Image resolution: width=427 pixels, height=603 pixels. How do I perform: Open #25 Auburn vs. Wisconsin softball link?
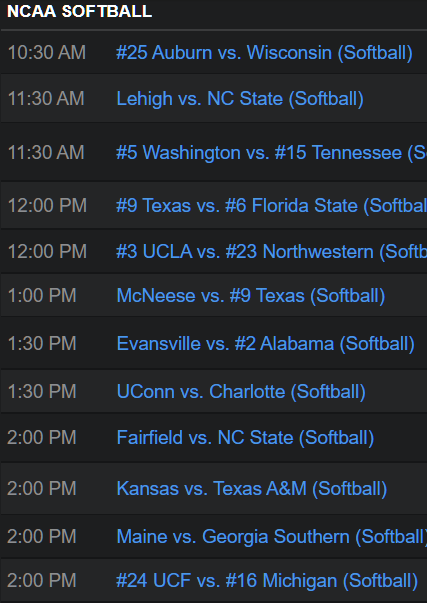[264, 53]
